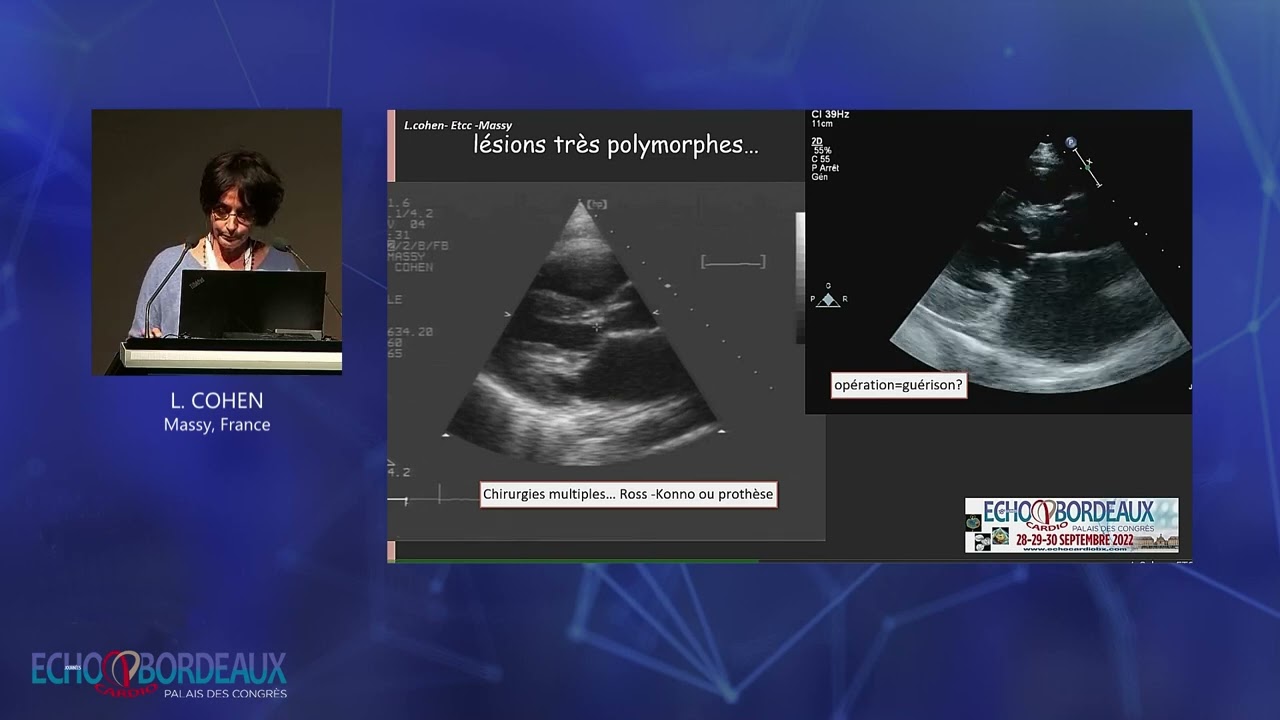
Task: Click the Echo Bordeaux Cardio logo on the slide
Action: pyautogui.click(x=1071, y=525)
